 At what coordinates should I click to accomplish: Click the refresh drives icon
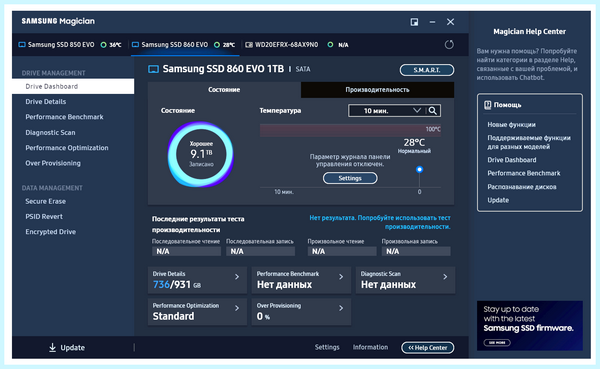pos(449,45)
